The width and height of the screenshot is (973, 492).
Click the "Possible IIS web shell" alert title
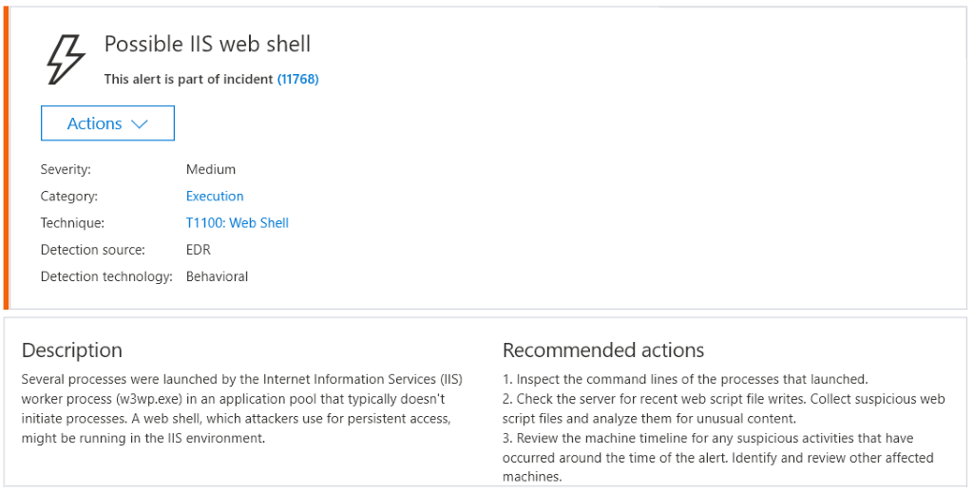pos(207,44)
